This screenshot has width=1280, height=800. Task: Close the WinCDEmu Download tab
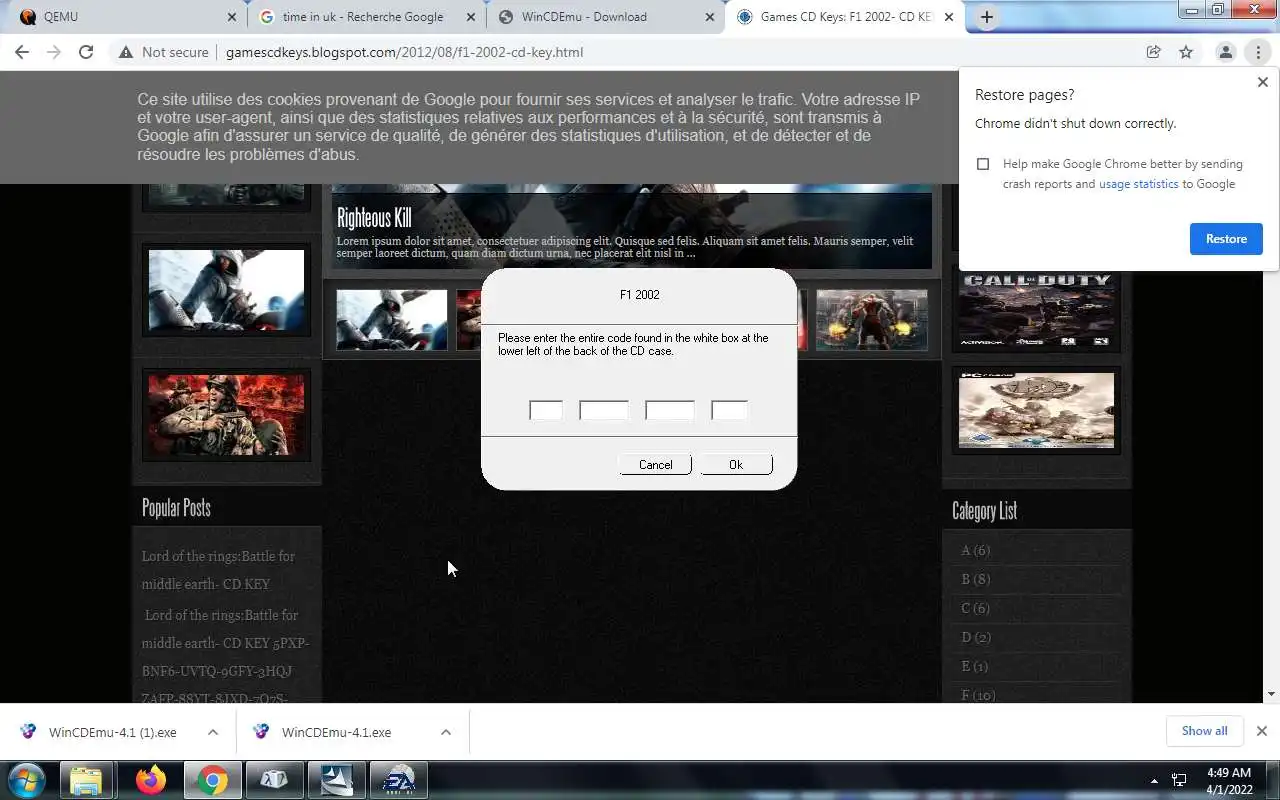[710, 17]
